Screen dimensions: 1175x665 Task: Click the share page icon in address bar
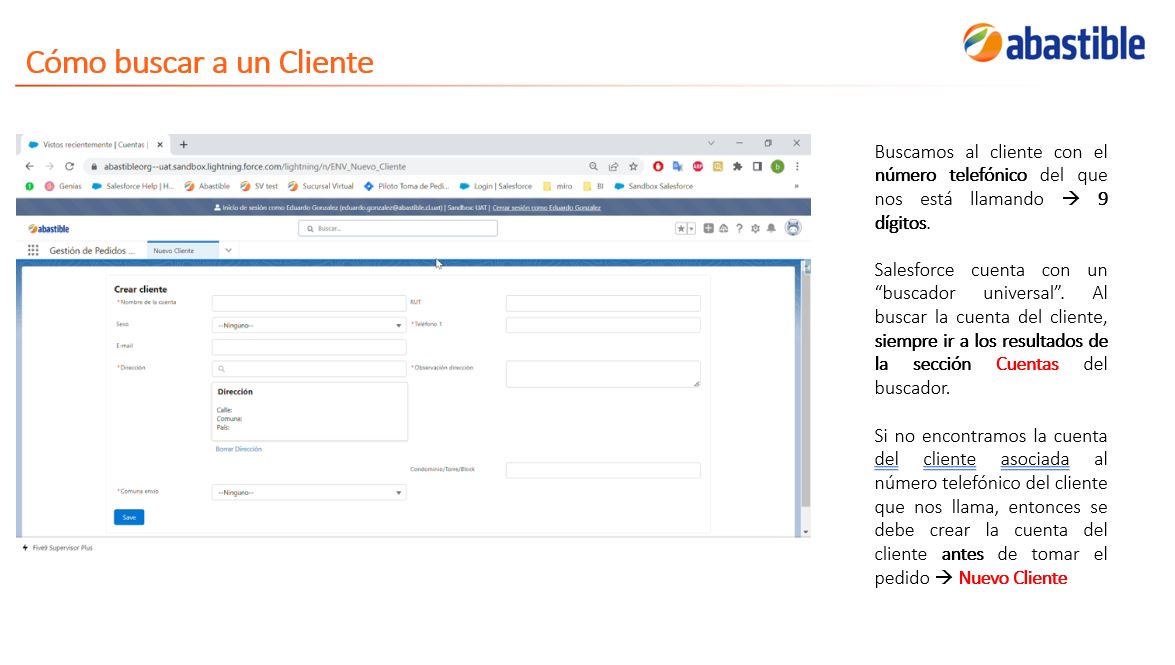click(614, 166)
